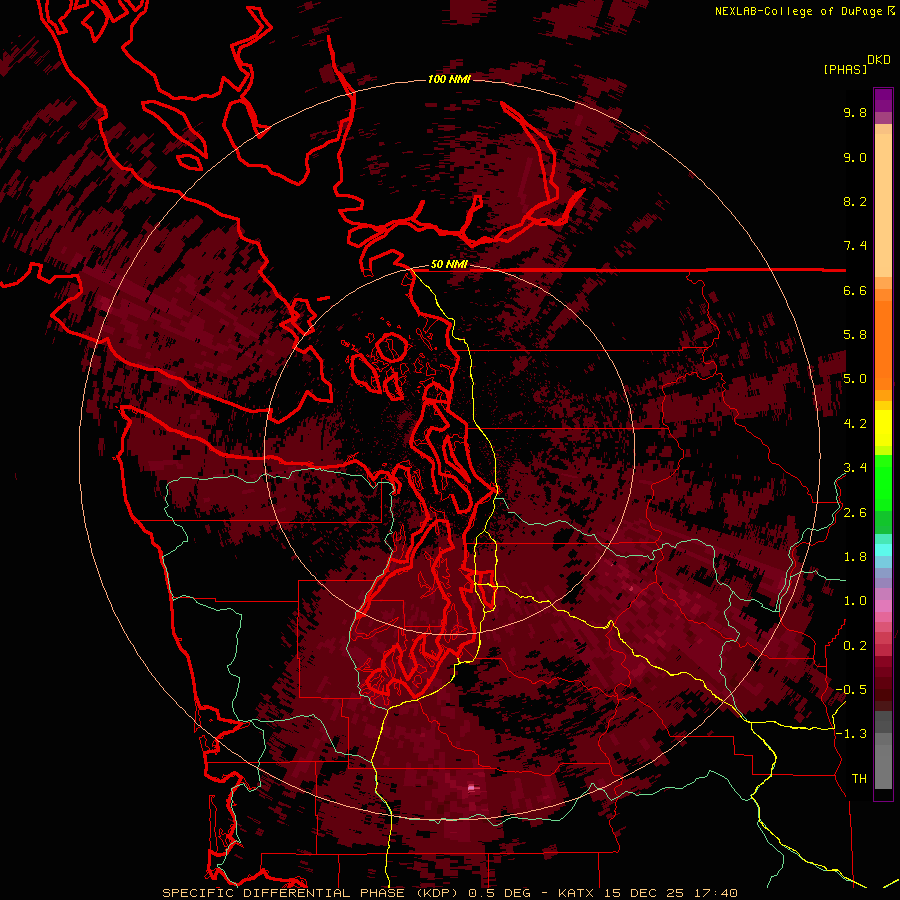Pick the cyan color bar segment
Image resolution: width=900 pixels, height=900 pixels.
pyautogui.click(x=883, y=549)
